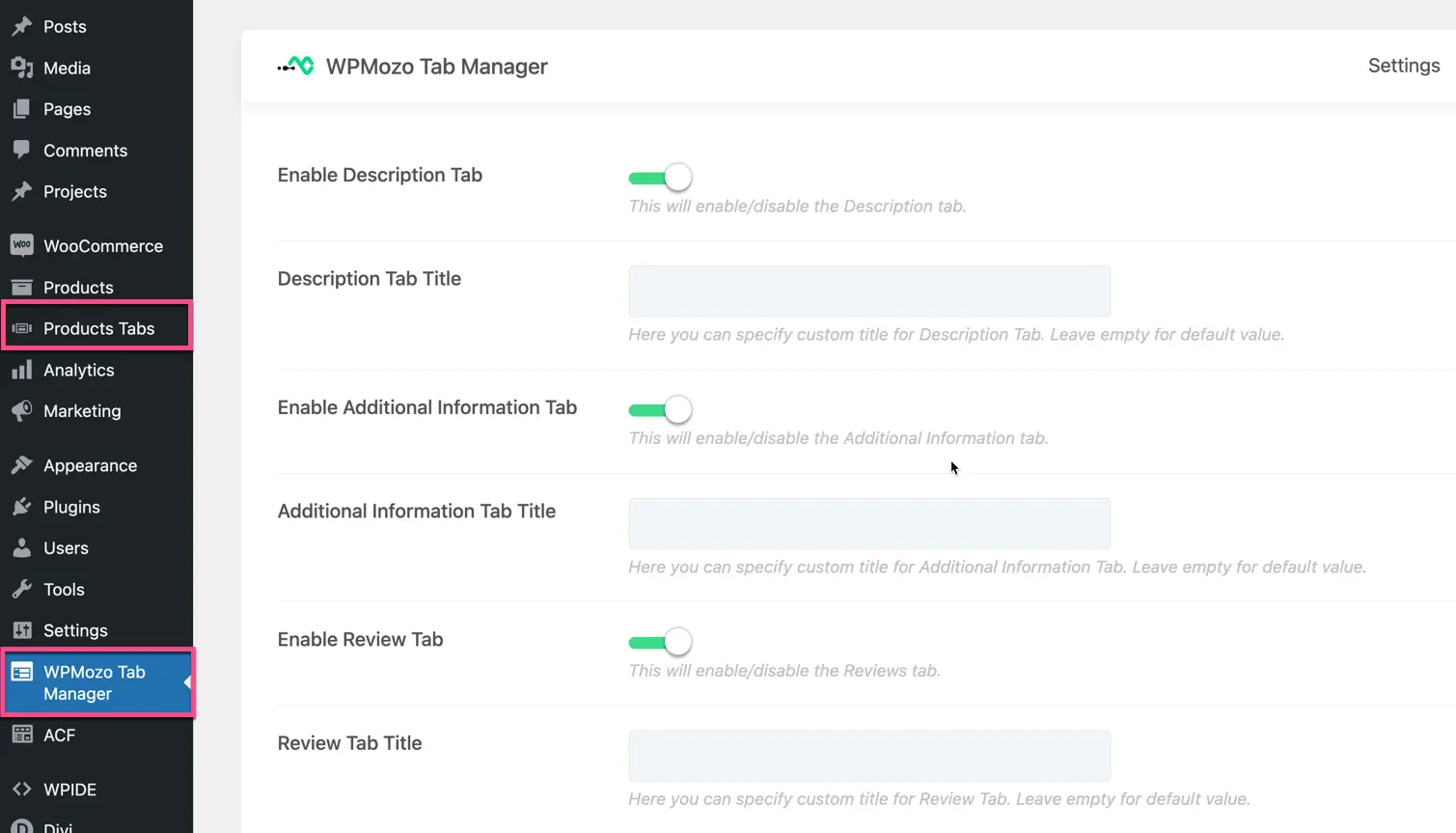This screenshot has height=833, width=1456.
Task: Click the Plugins plug icon
Action: [21, 507]
